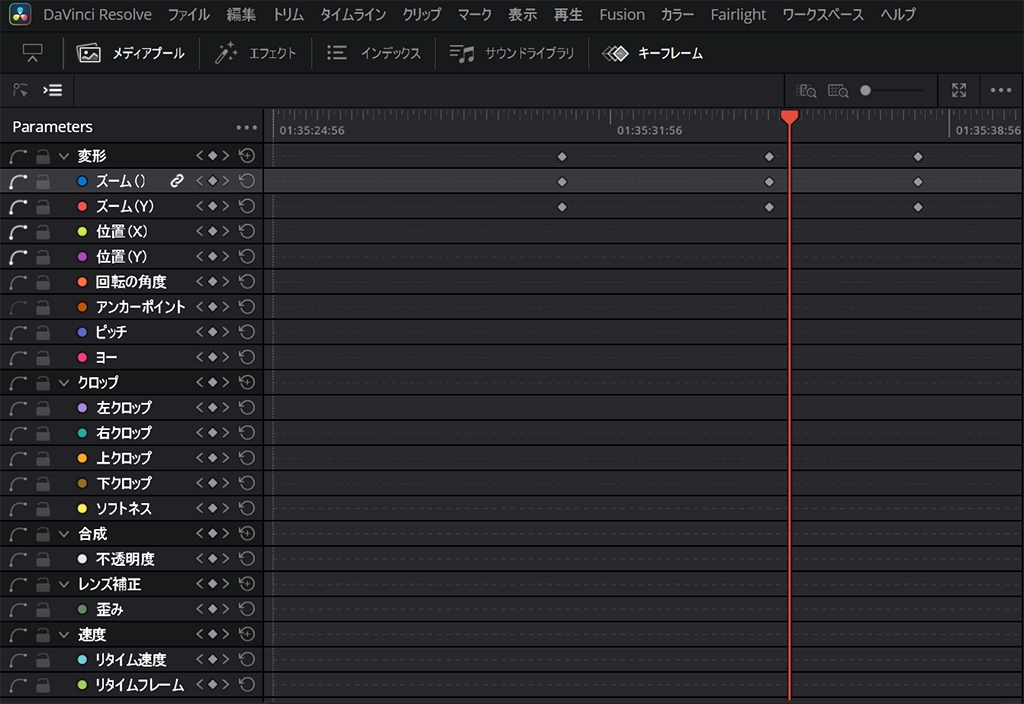Toggle curve display for 位置 (Y)
Viewport: 1024px width, 704px height.
18,257
